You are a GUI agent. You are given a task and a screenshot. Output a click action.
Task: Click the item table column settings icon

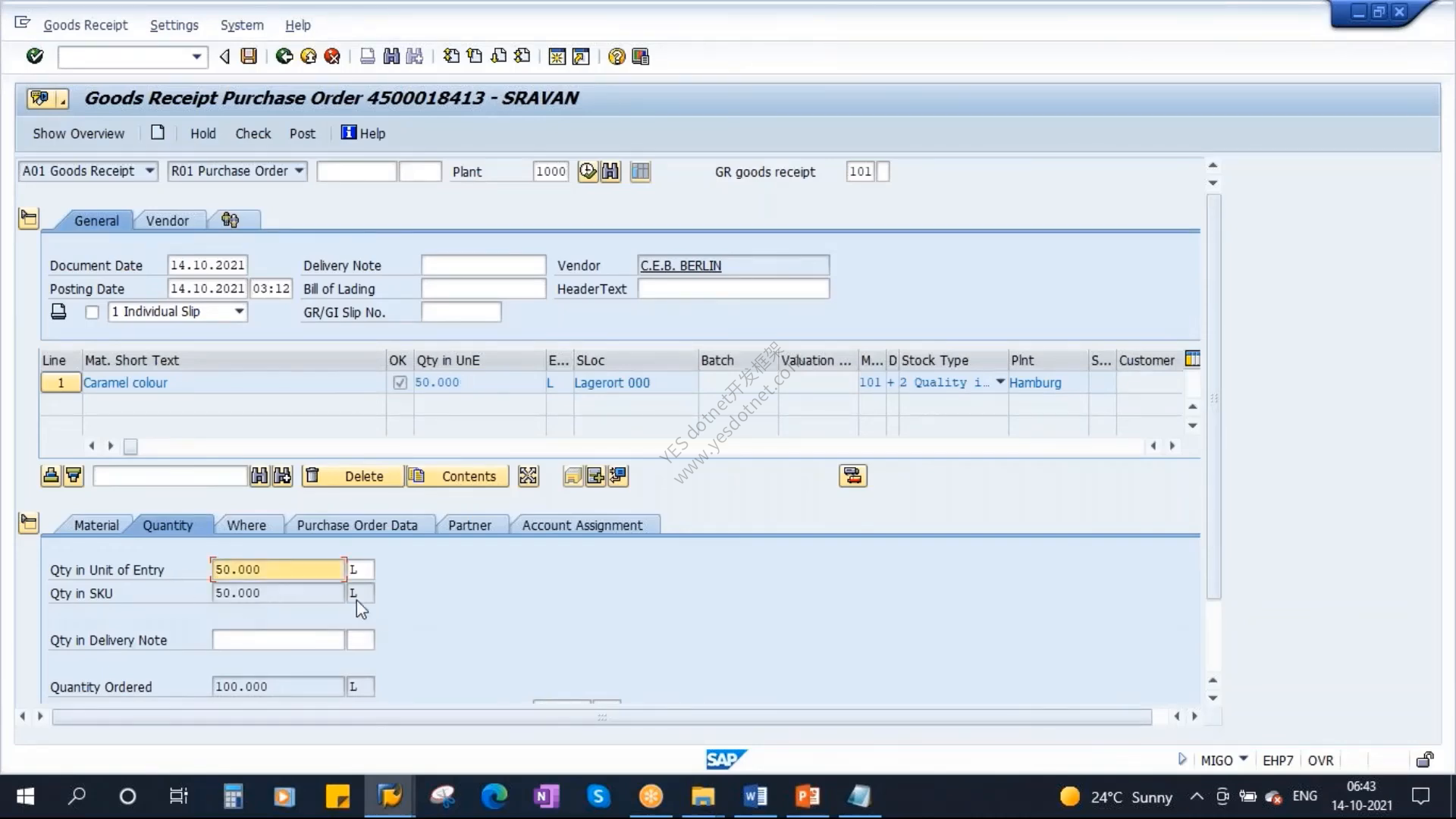(x=1192, y=359)
